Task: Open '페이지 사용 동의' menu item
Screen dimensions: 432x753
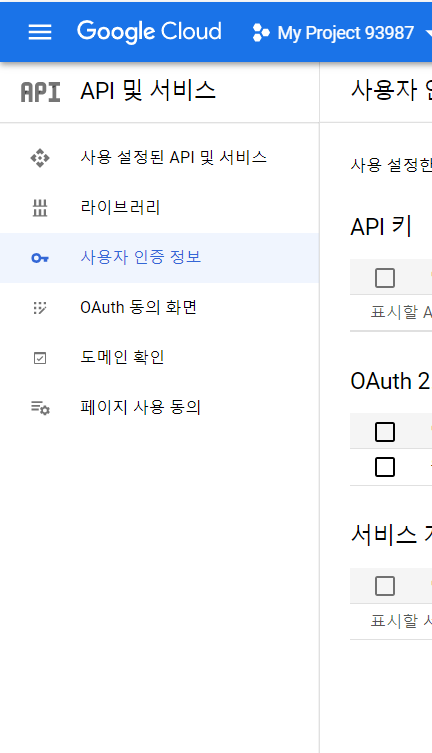Action: (140, 407)
